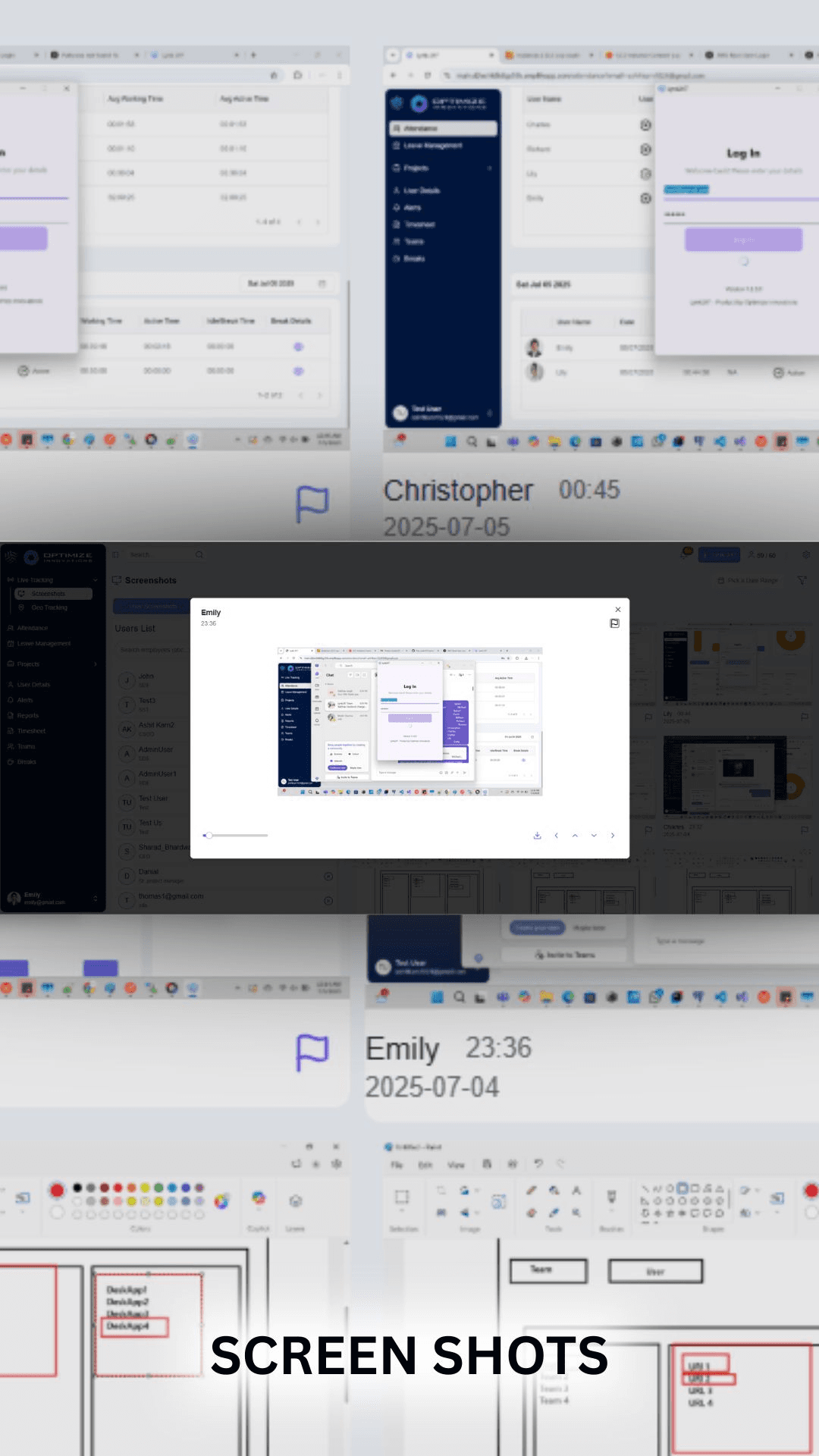Flag the screenshot in Emily's preview popup
The width and height of the screenshot is (819, 1456).
[614, 623]
